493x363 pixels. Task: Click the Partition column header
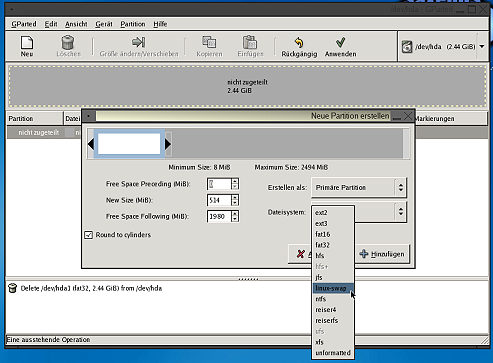(x=35, y=119)
